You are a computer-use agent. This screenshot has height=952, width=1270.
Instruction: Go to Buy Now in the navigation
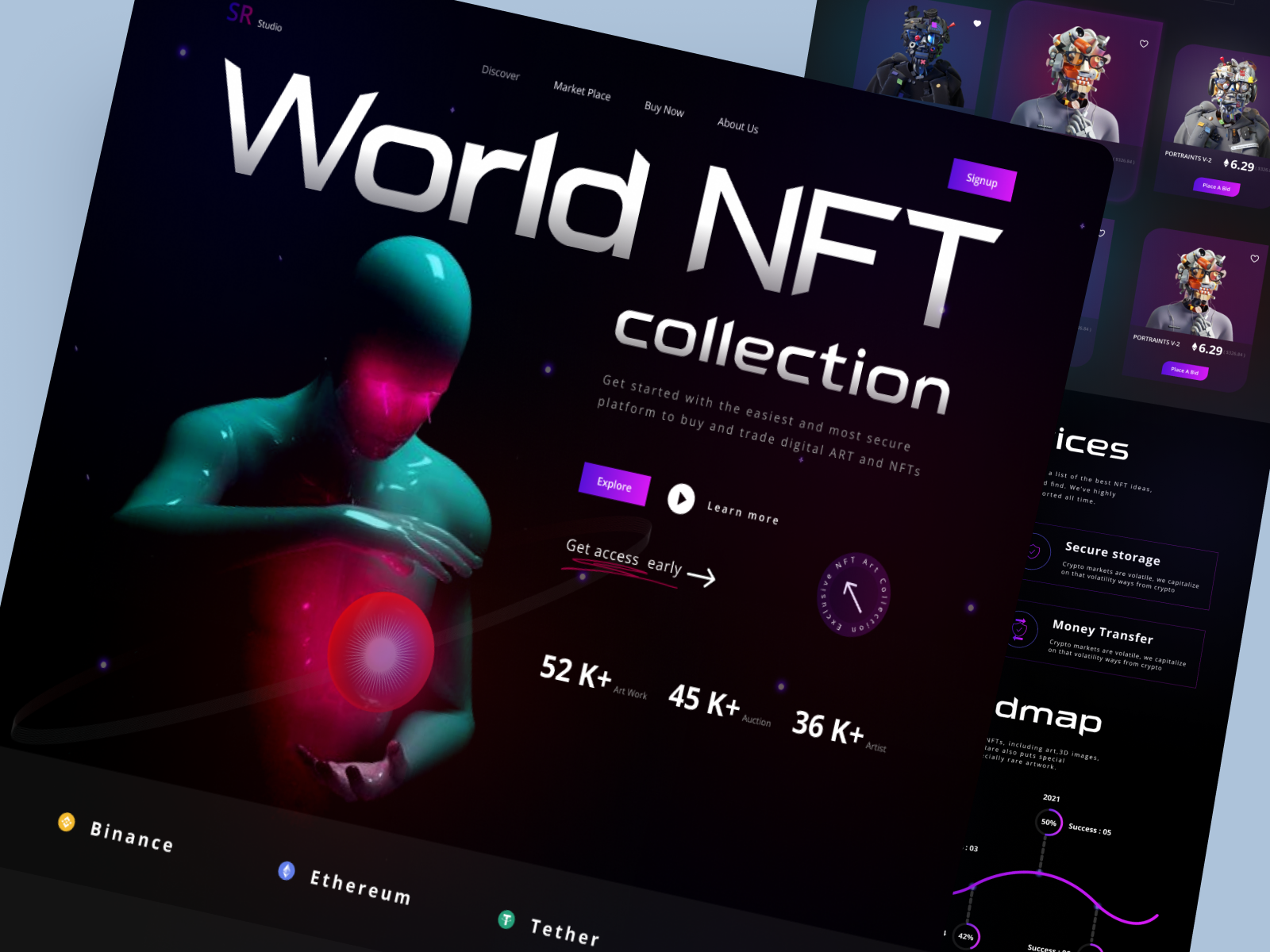(664, 109)
